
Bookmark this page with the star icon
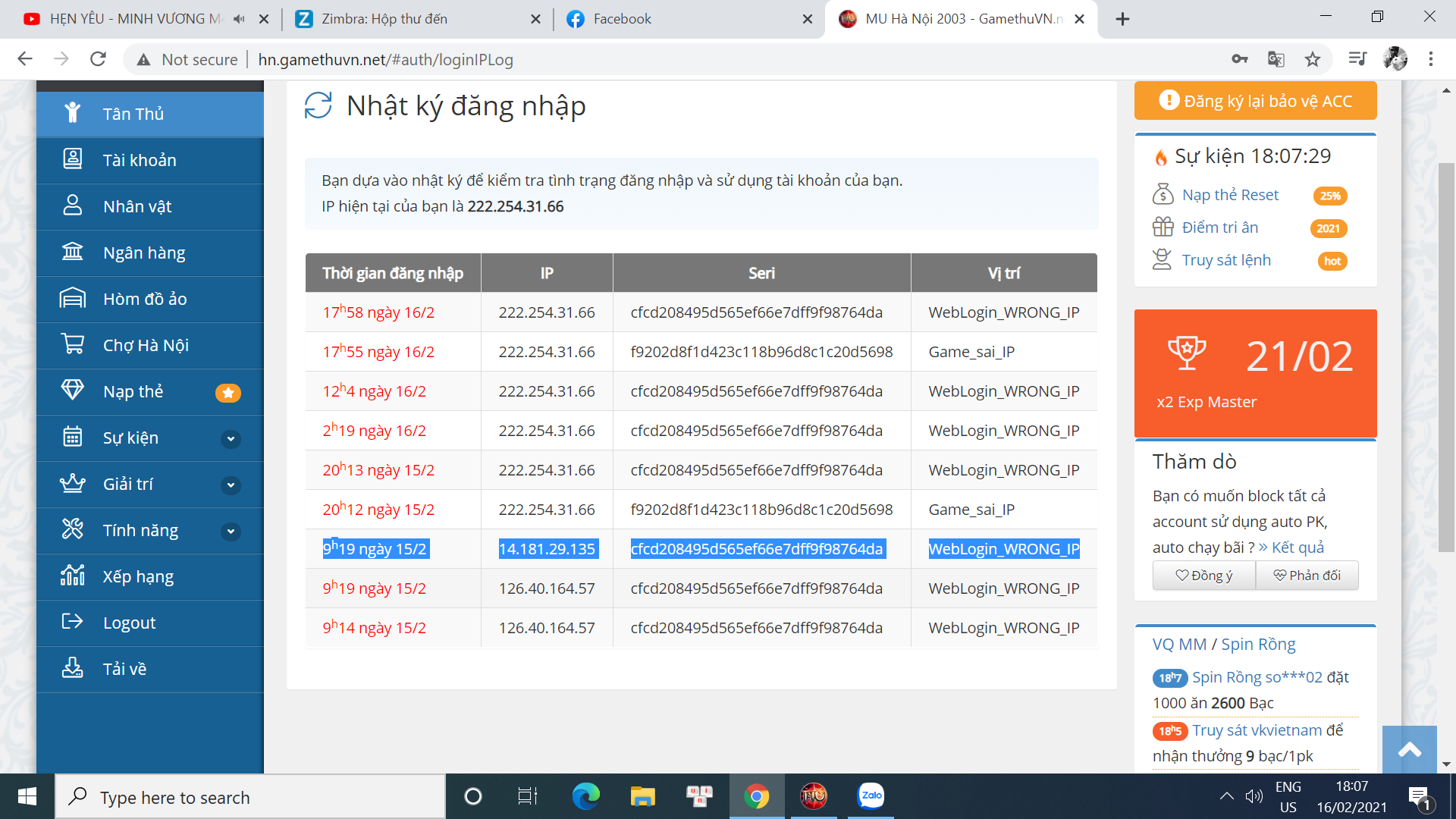1313,59
